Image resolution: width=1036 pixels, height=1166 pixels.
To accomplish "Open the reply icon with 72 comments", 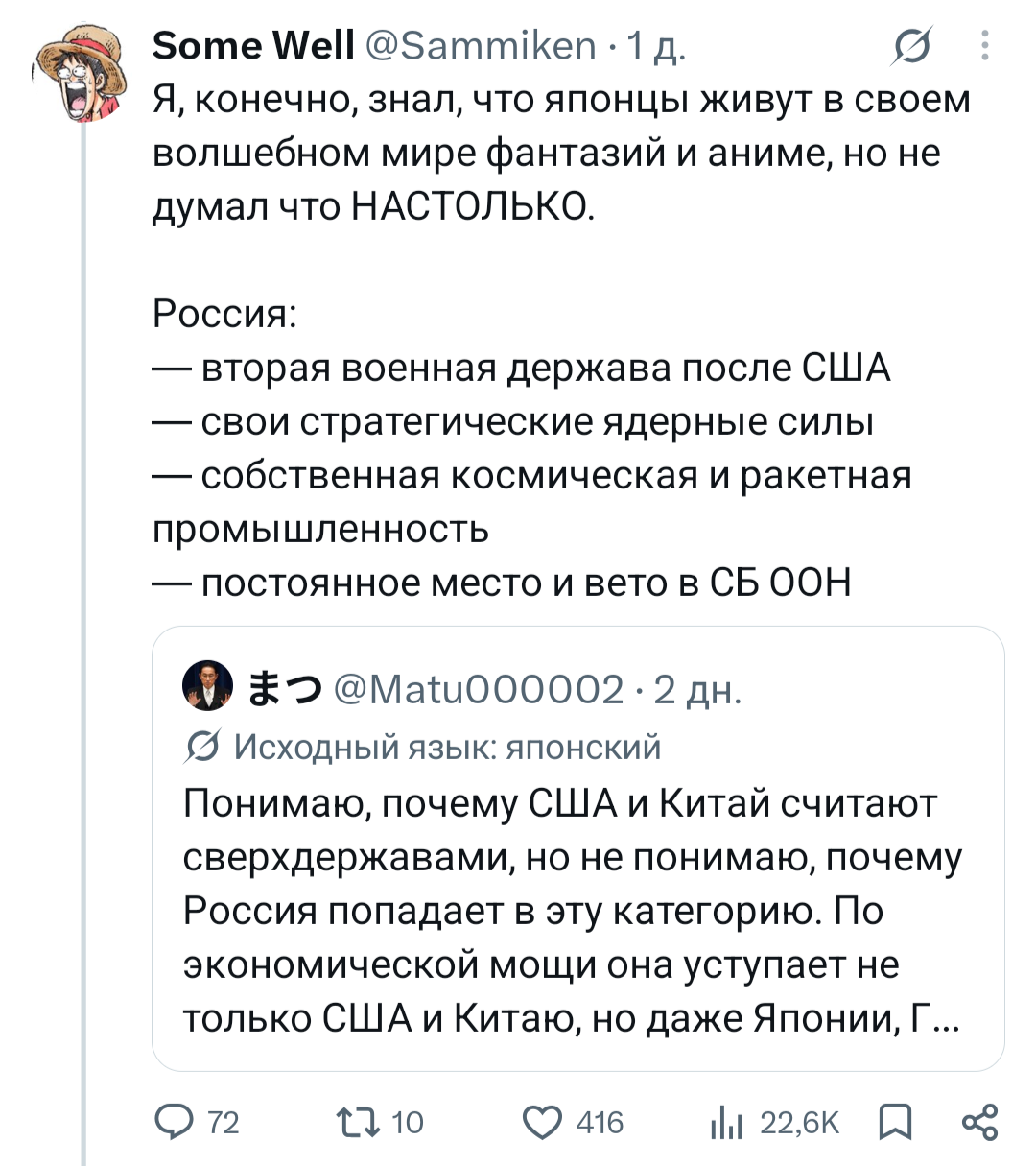I will pyautogui.click(x=174, y=1122).
